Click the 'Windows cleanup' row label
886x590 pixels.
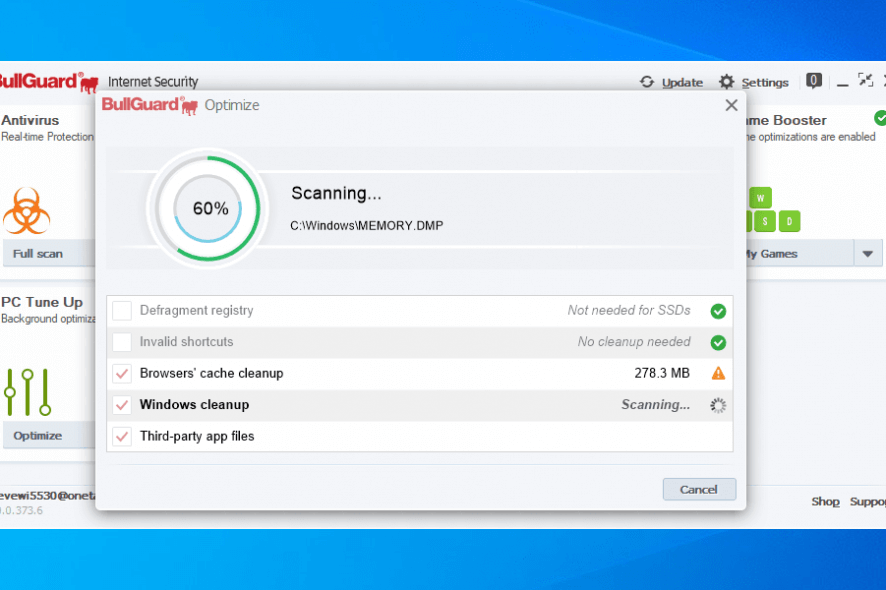194,405
